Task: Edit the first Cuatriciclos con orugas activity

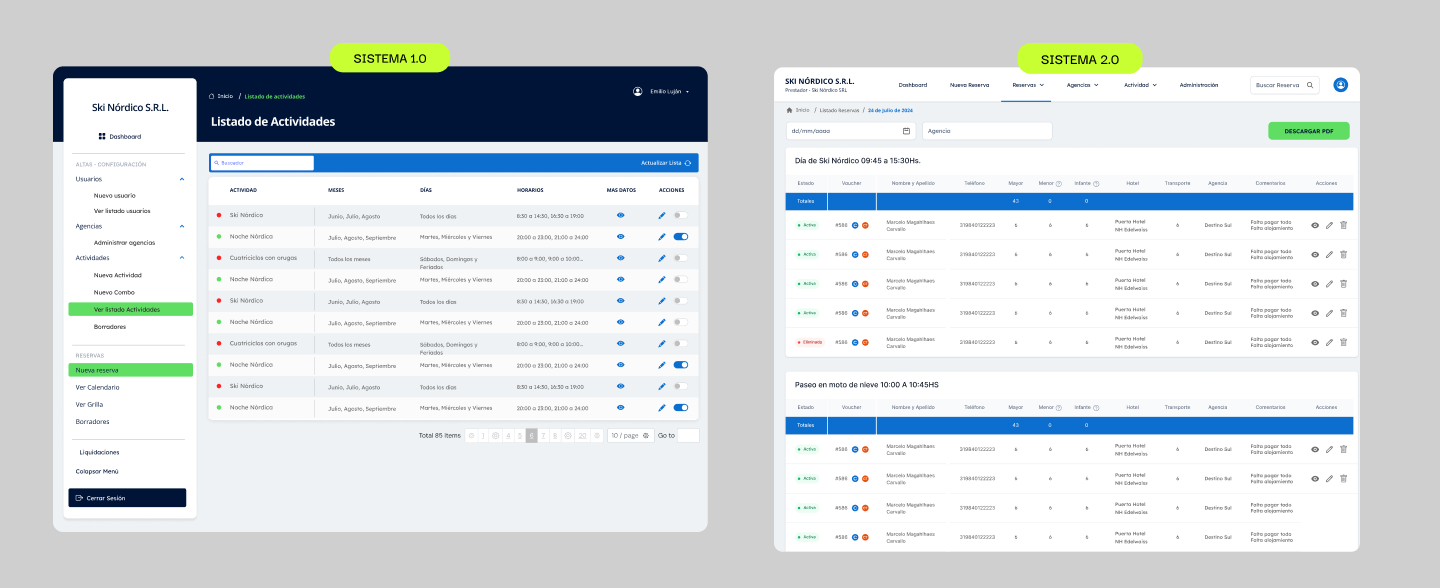Action: pos(662,258)
